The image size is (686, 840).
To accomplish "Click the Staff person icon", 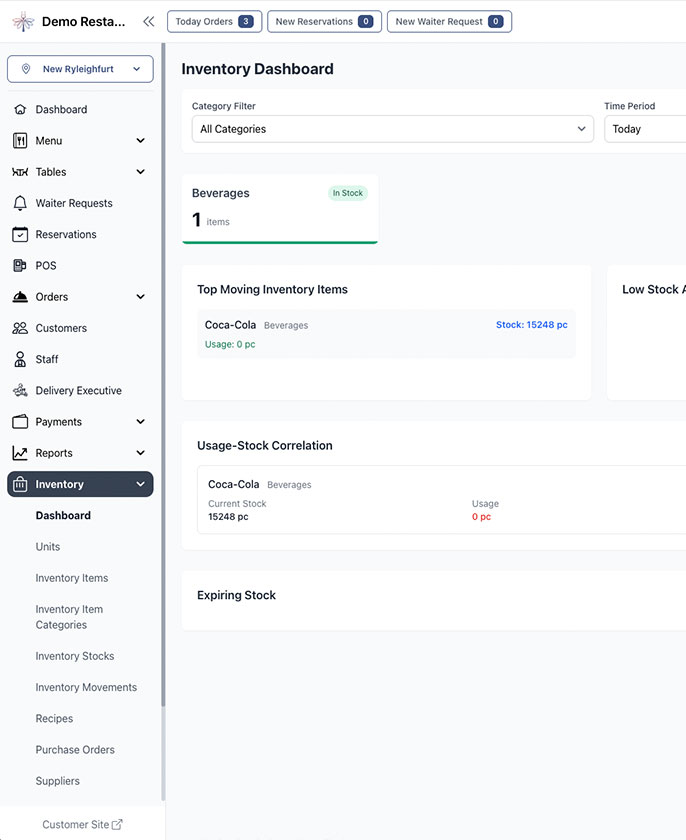I will click(x=20, y=359).
